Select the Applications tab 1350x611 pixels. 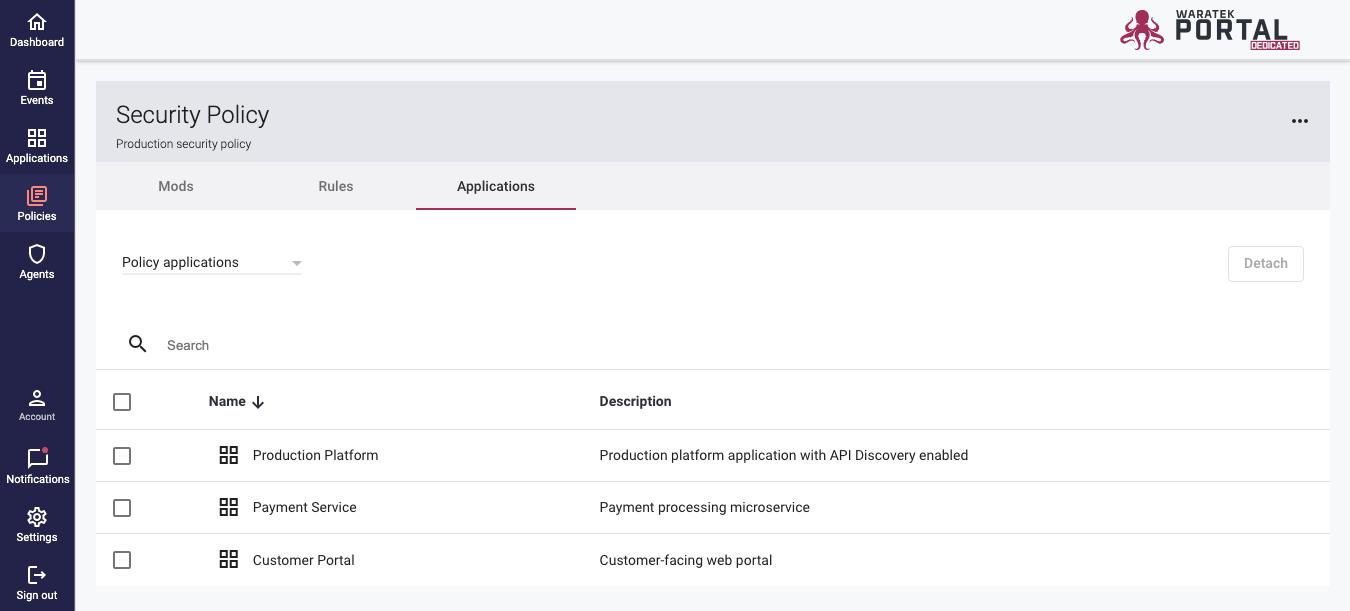(496, 186)
